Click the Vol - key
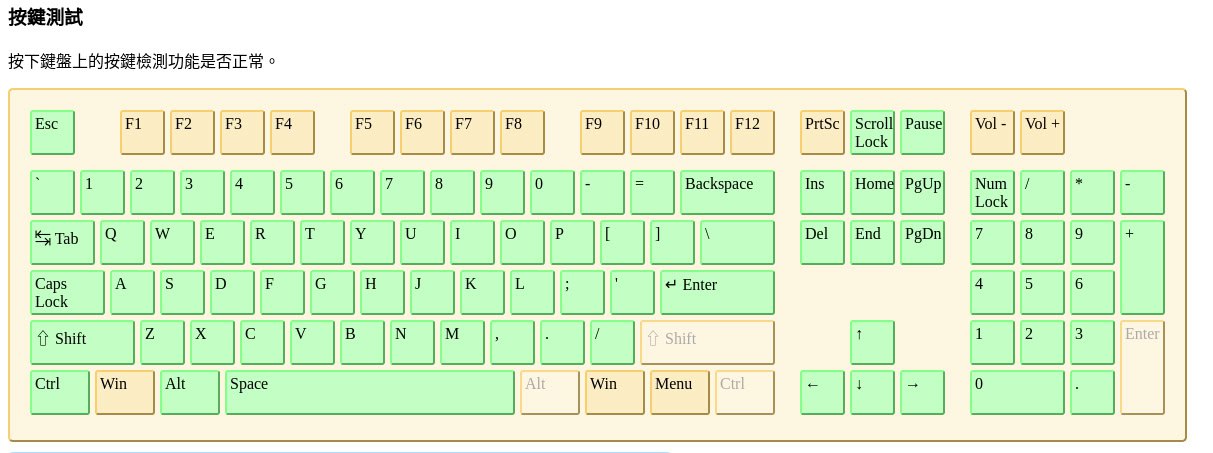1213x453 pixels. (x=992, y=132)
